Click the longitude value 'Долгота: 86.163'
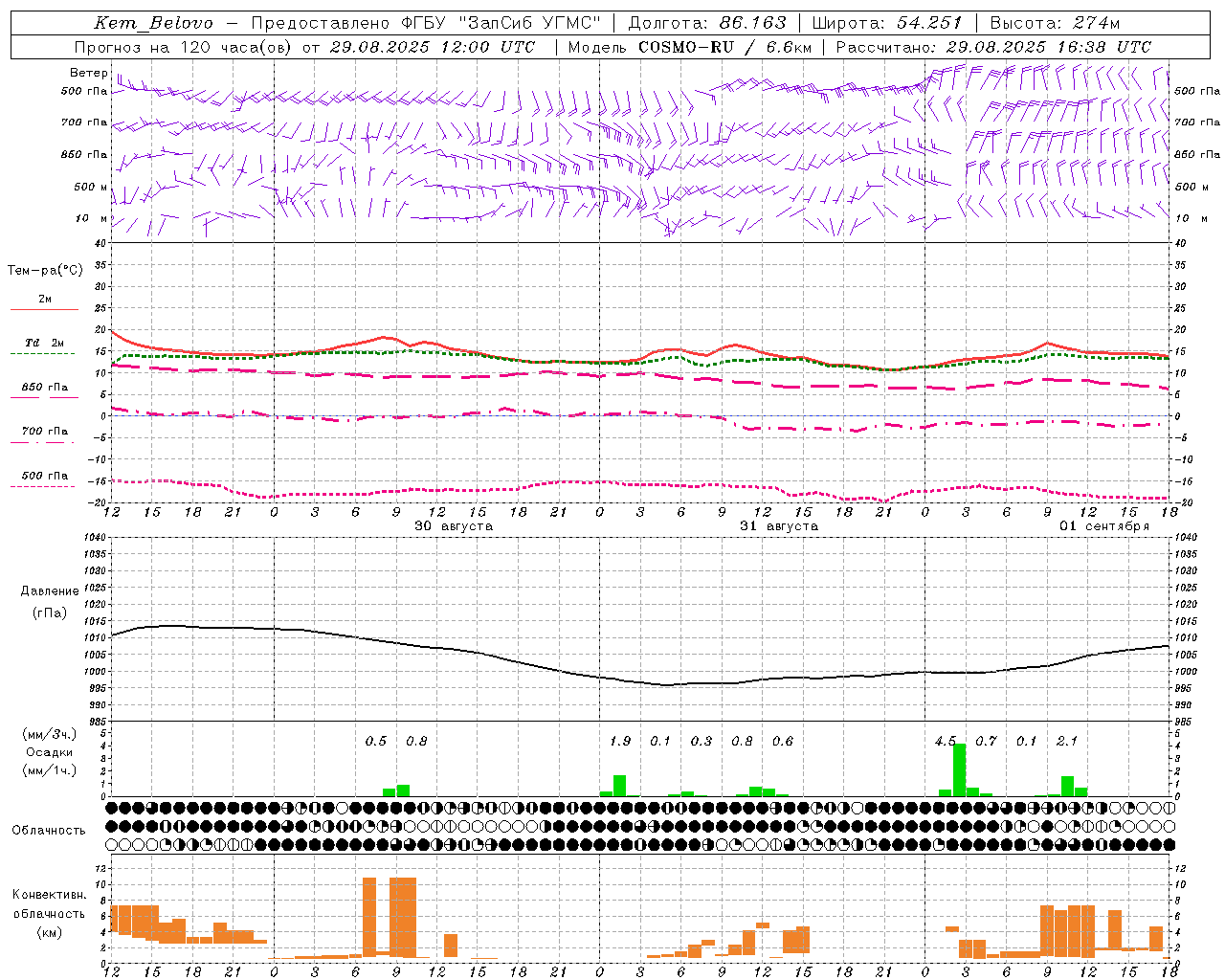The width and height of the screenshot is (1225, 980). coord(707,23)
